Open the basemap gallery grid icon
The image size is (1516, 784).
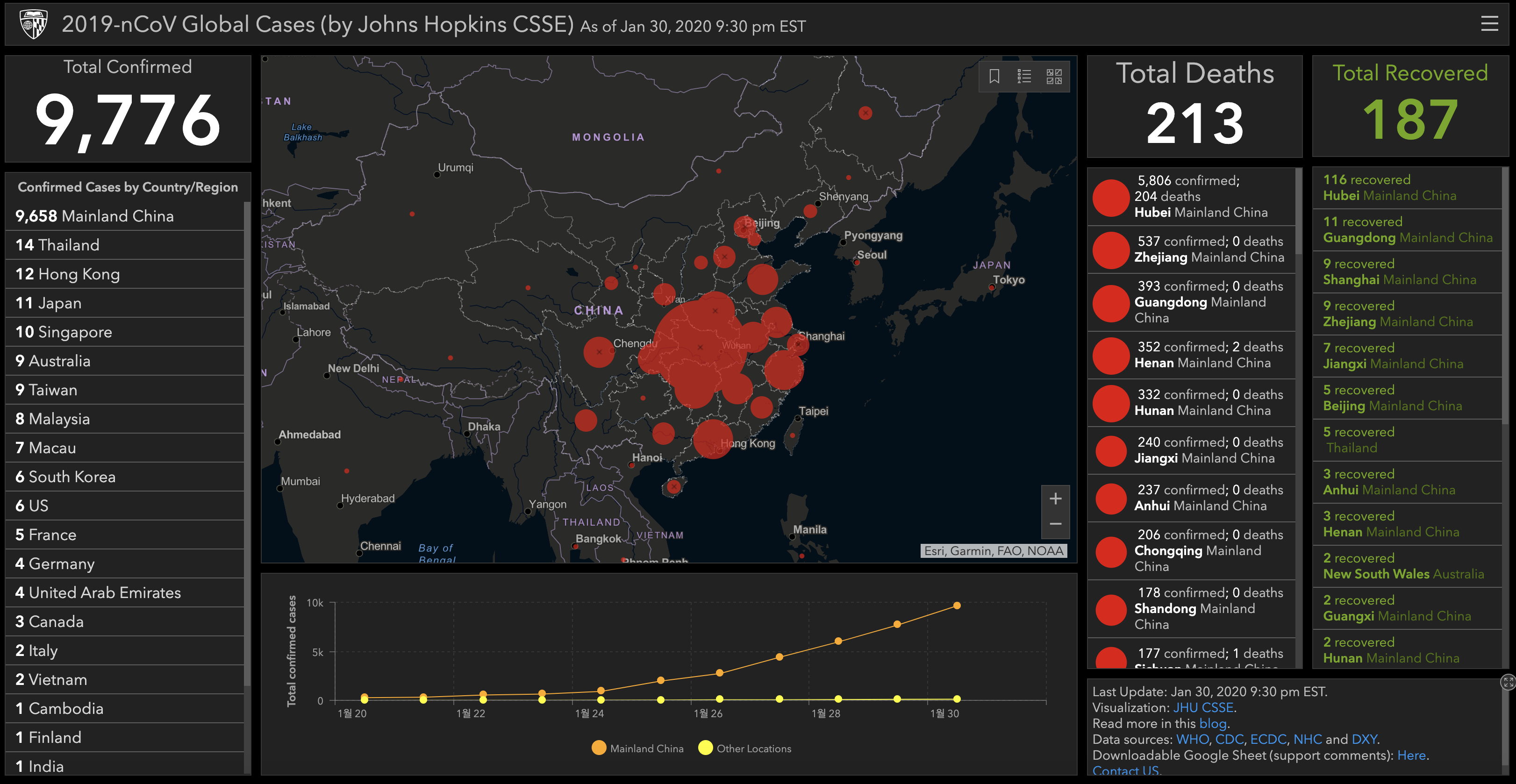[1054, 77]
